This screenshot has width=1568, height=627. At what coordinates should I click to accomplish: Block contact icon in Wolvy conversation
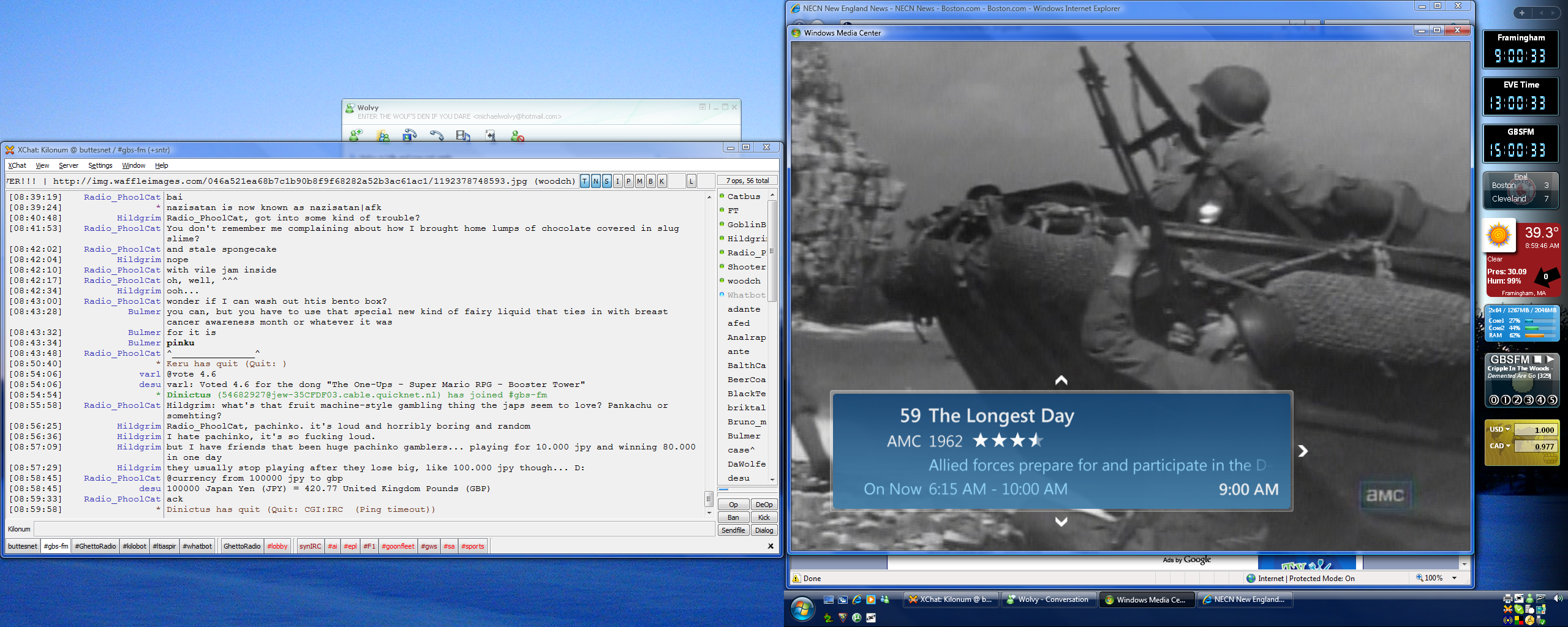(x=518, y=135)
